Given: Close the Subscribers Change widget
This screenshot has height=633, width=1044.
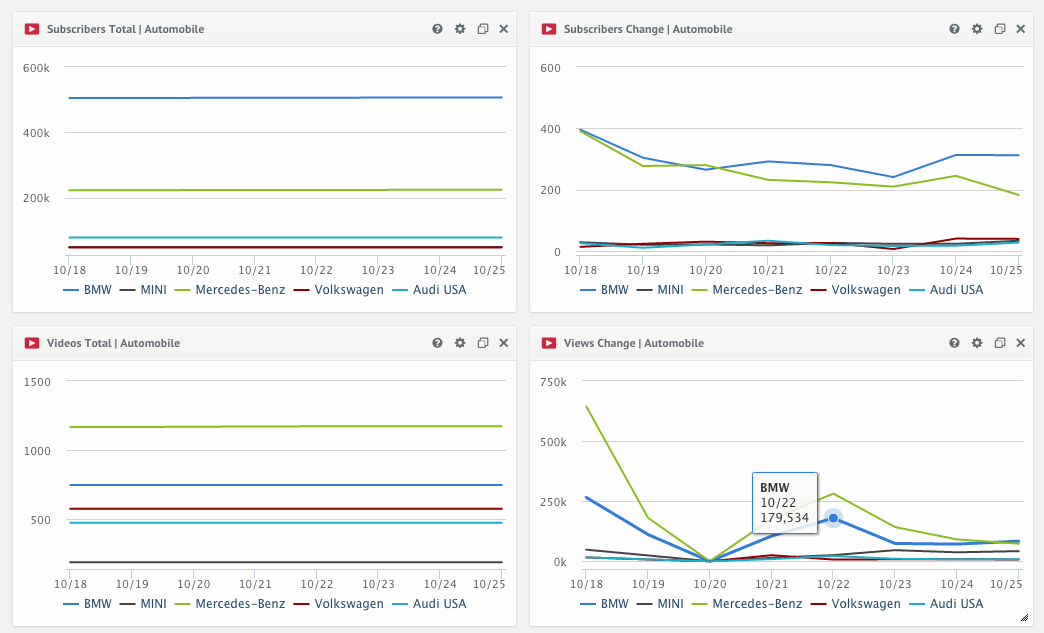Looking at the screenshot, I should coord(1021,29).
